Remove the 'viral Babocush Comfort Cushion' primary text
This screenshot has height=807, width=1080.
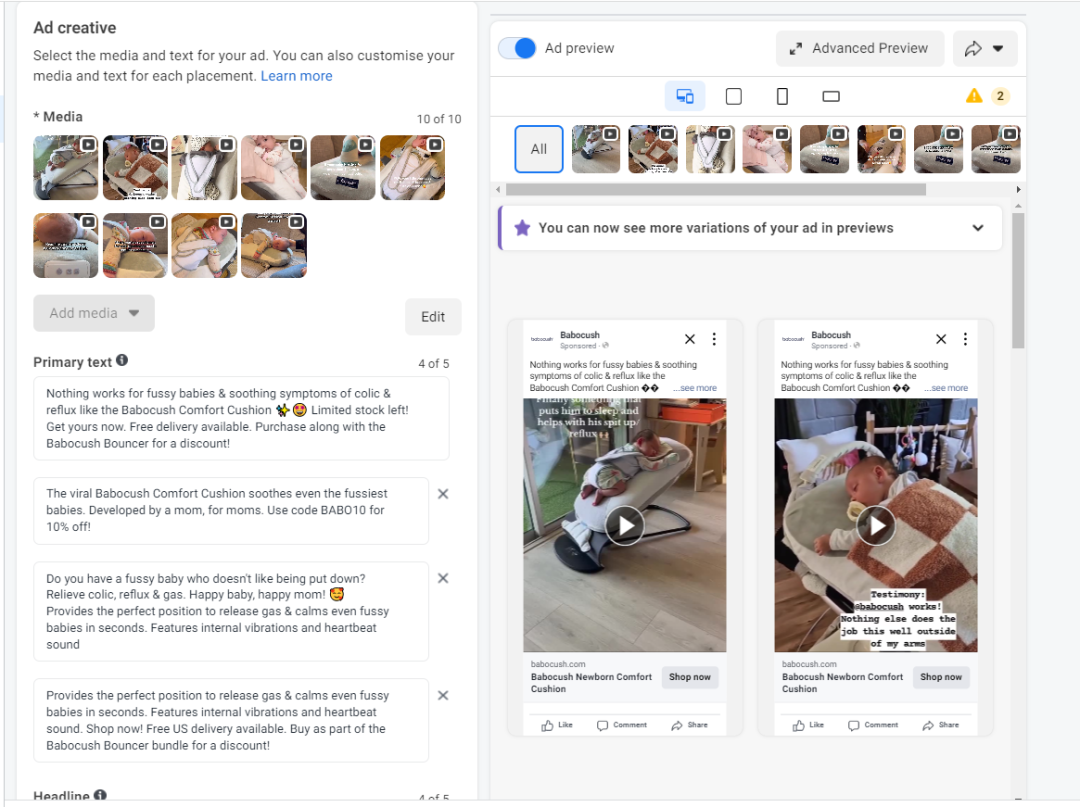pos(443,494)
